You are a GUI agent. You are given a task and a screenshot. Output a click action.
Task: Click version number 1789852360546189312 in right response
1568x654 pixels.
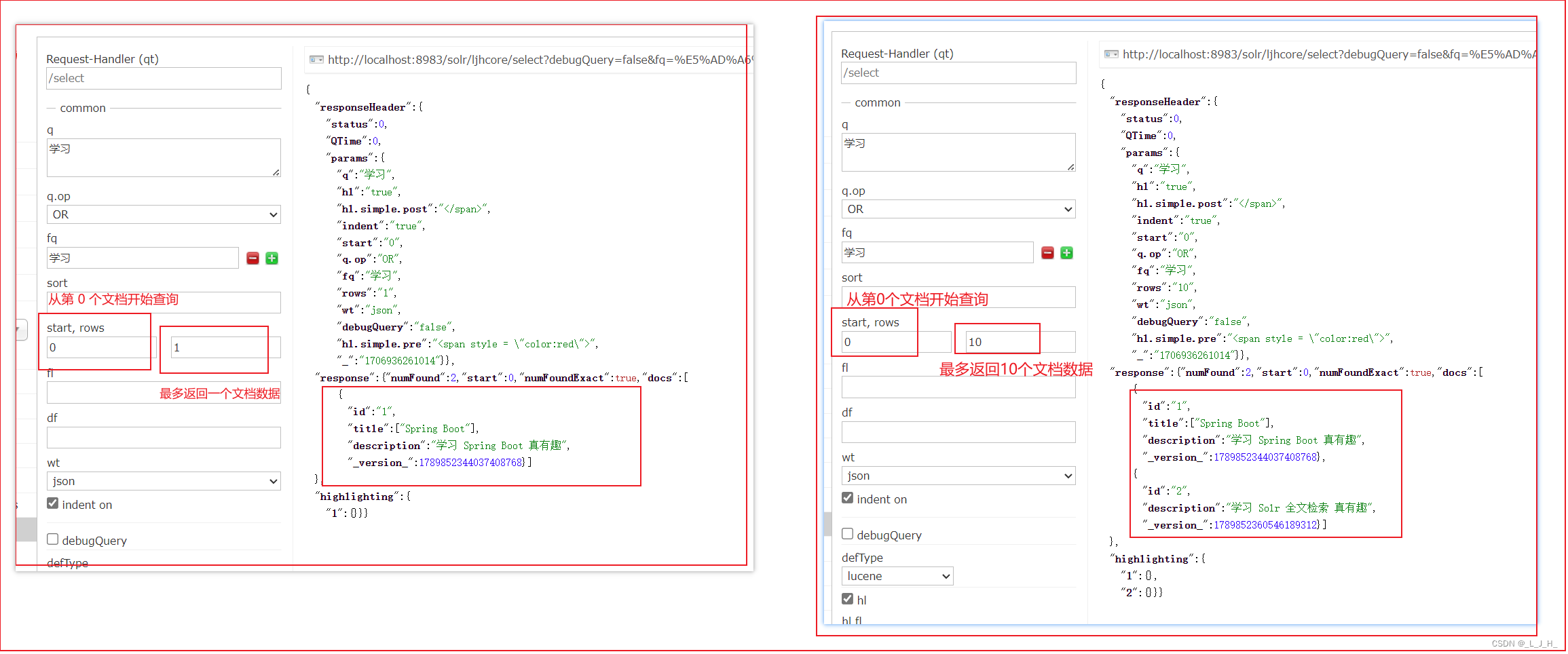click(1266, 525)
